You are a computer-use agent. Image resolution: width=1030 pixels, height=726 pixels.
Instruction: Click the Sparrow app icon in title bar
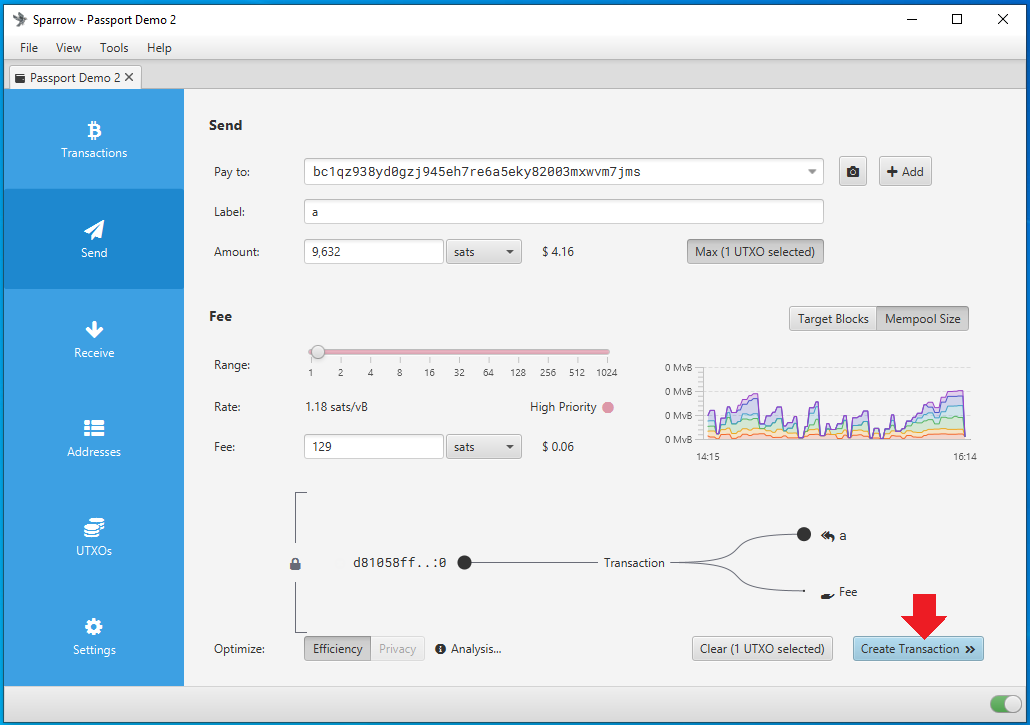click(x=20, y=19)
